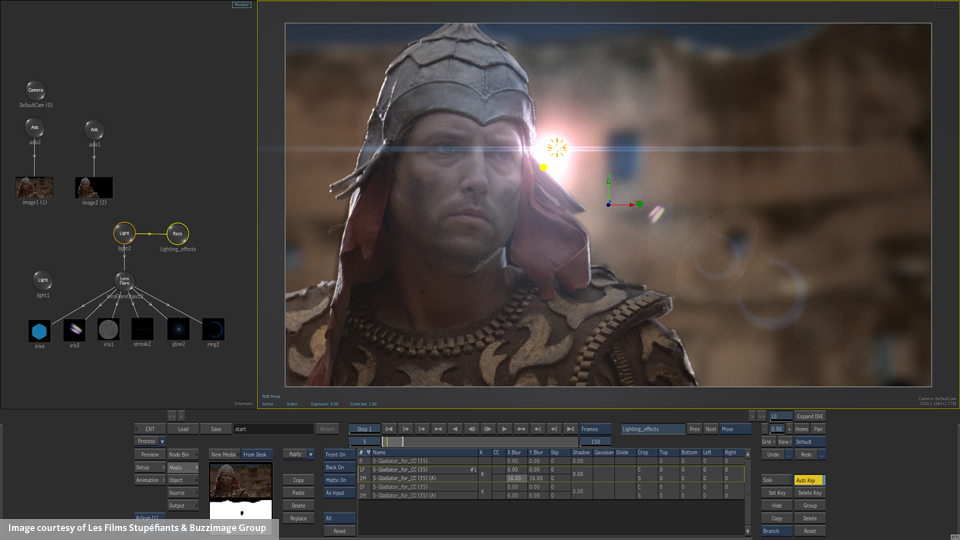Select the ring2 flare node
The image size is (960, 540).
click(x=213, y=329)
